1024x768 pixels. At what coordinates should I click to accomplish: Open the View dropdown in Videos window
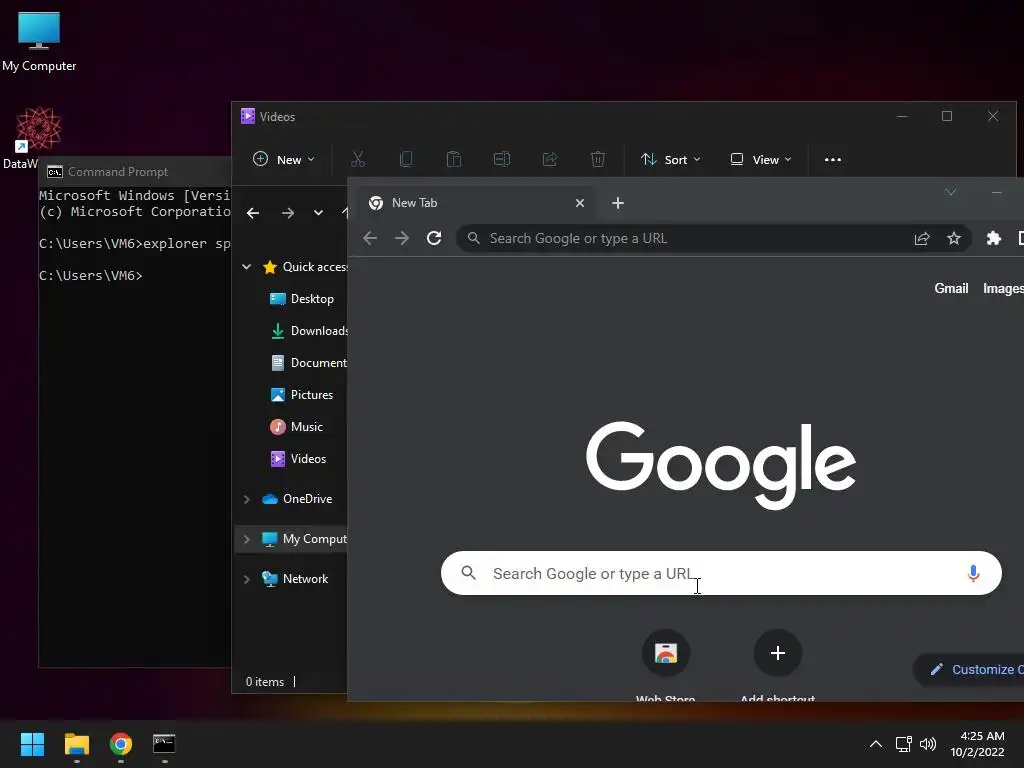click(x=761, y=159)
